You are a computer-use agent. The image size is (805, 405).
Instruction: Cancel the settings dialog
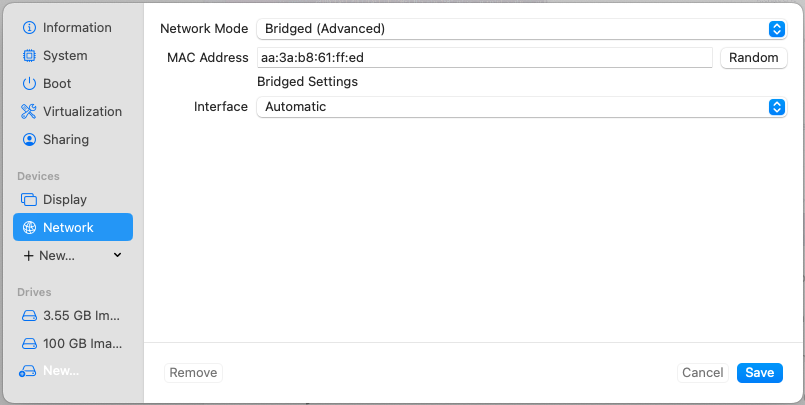click(703, 373)
